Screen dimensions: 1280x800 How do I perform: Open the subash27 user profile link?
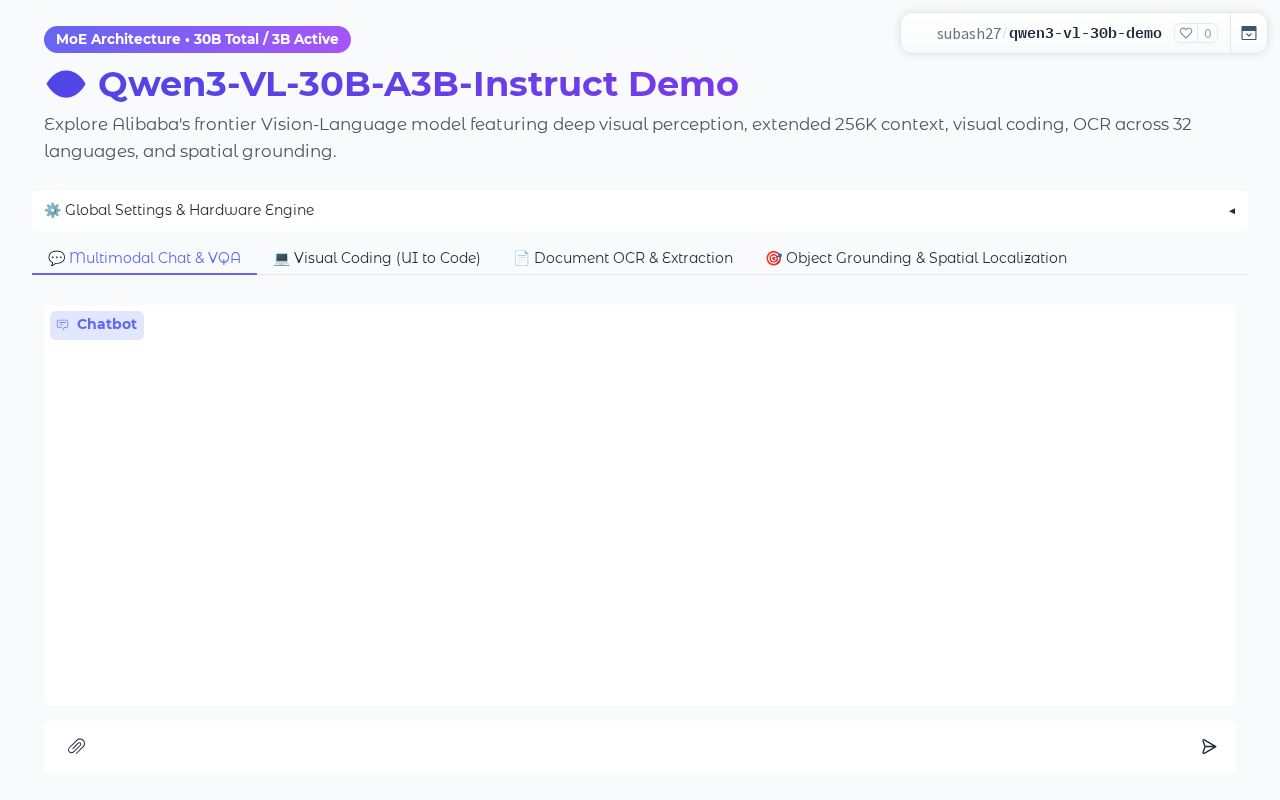968,34
